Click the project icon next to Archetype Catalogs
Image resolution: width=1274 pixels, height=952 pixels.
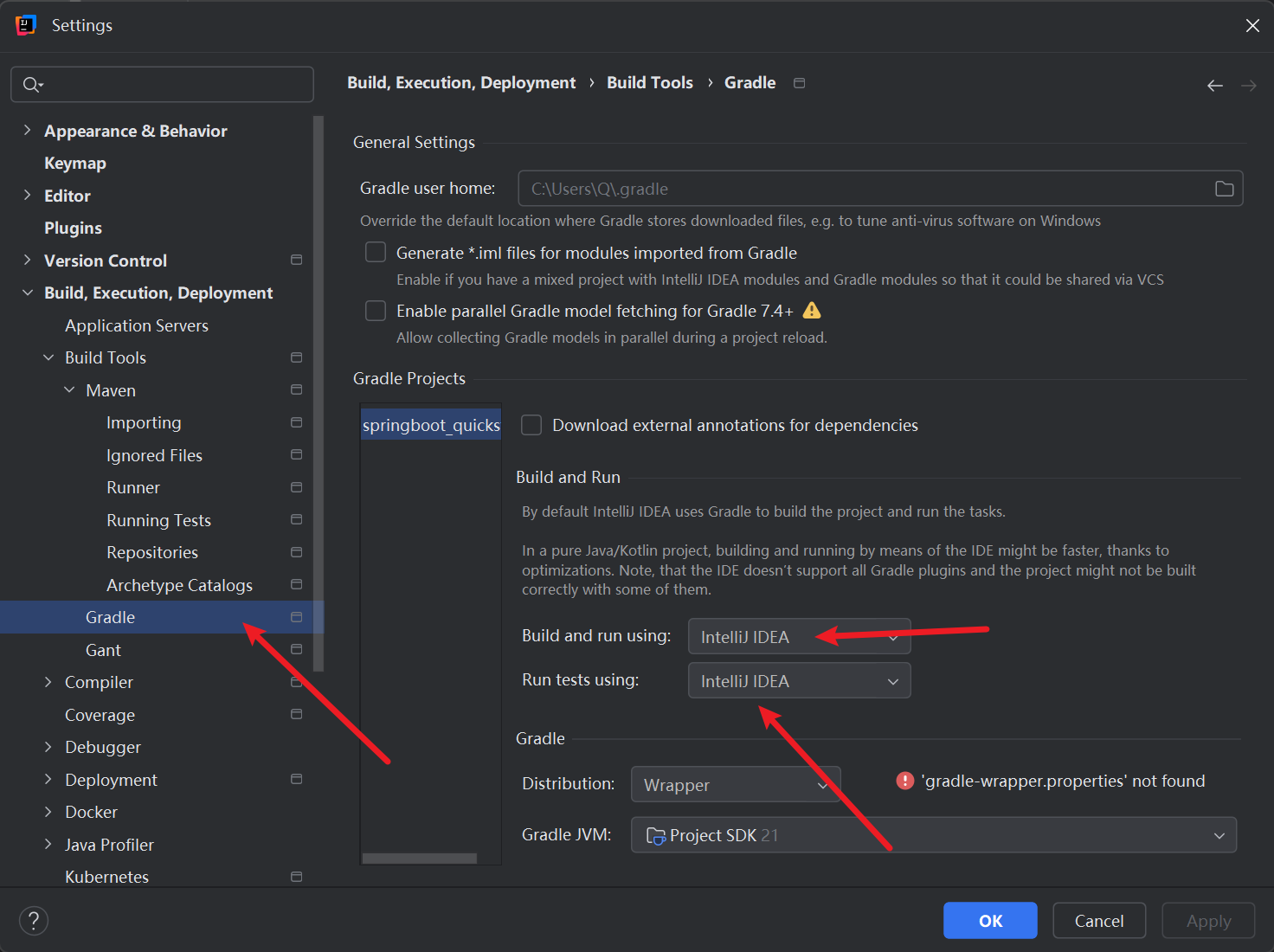[297, 584]
